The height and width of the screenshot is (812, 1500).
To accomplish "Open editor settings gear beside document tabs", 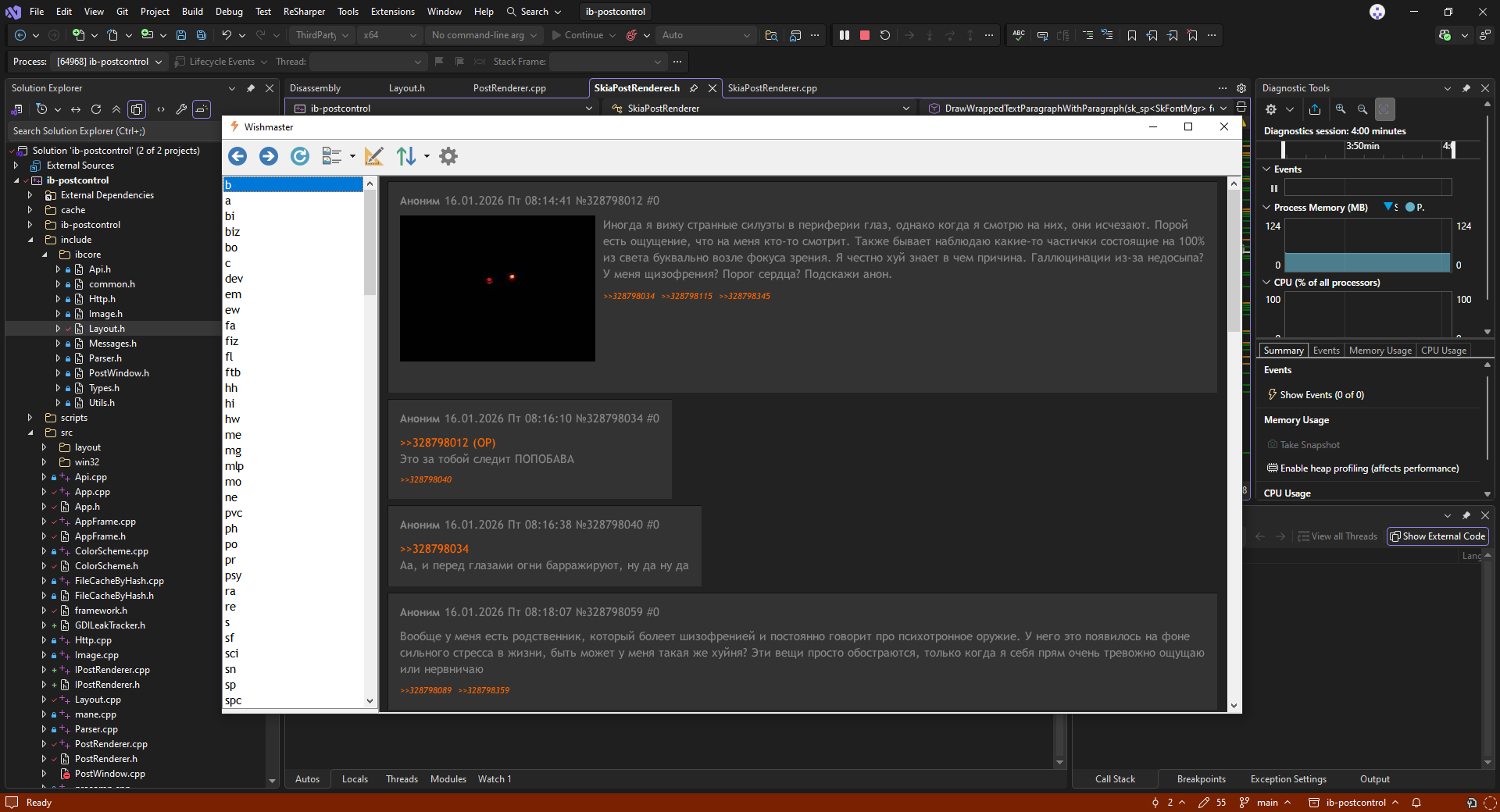I will point(1241,88).
